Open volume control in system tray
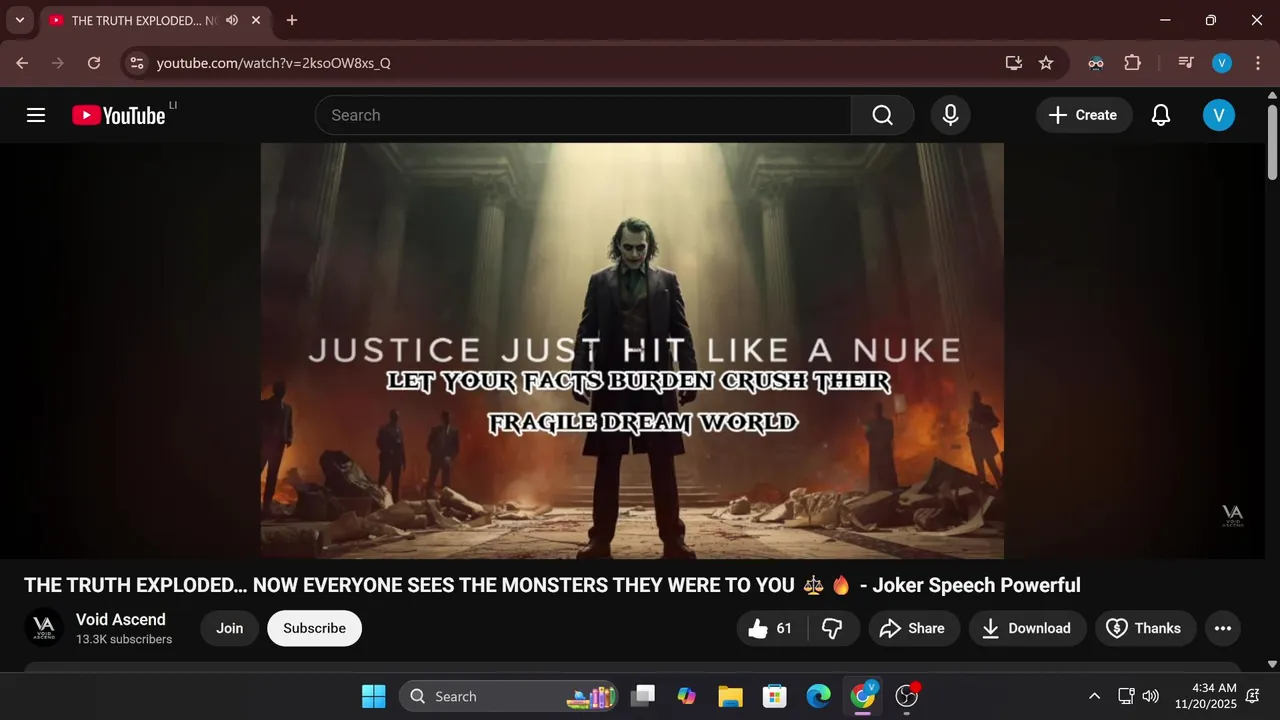Image resolution: width=1280 pixels, height=720 pixels. tap(1151, 696)
